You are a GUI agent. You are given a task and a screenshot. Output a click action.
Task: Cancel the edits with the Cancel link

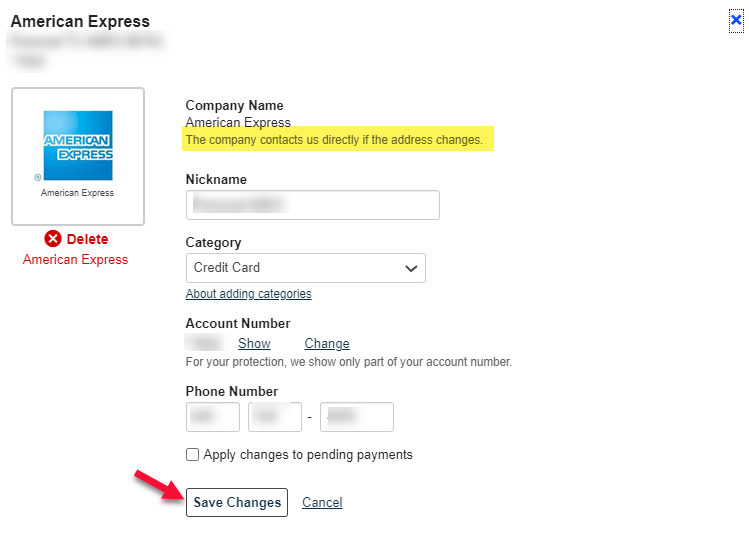322,503
